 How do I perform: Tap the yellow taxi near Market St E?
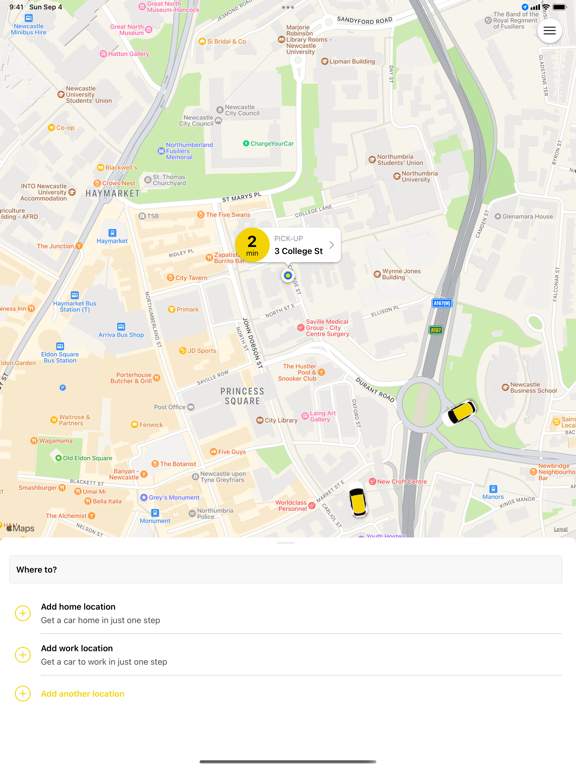click(x=358, y=500)
